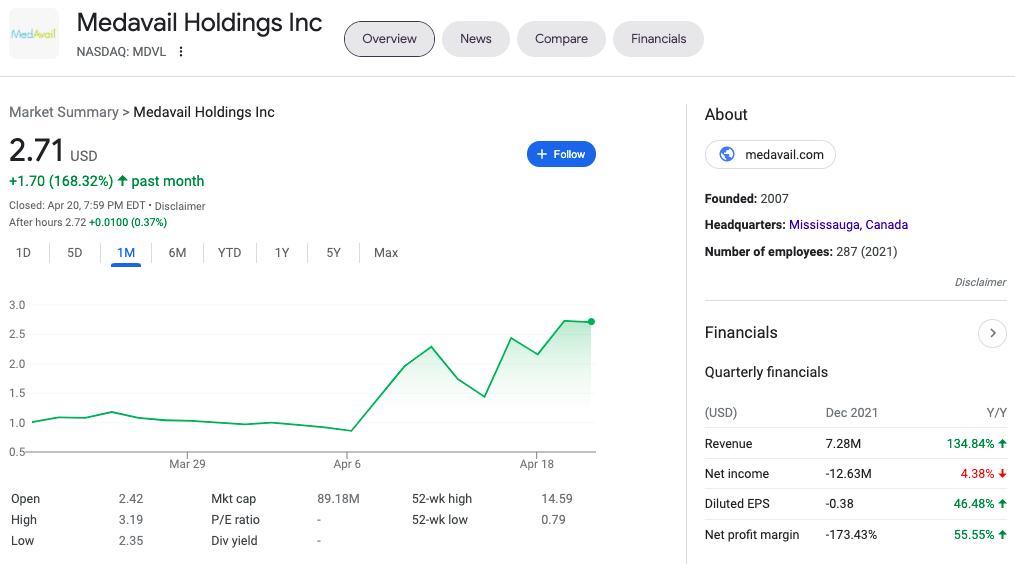Select the Max chart range

pos(386,253)
